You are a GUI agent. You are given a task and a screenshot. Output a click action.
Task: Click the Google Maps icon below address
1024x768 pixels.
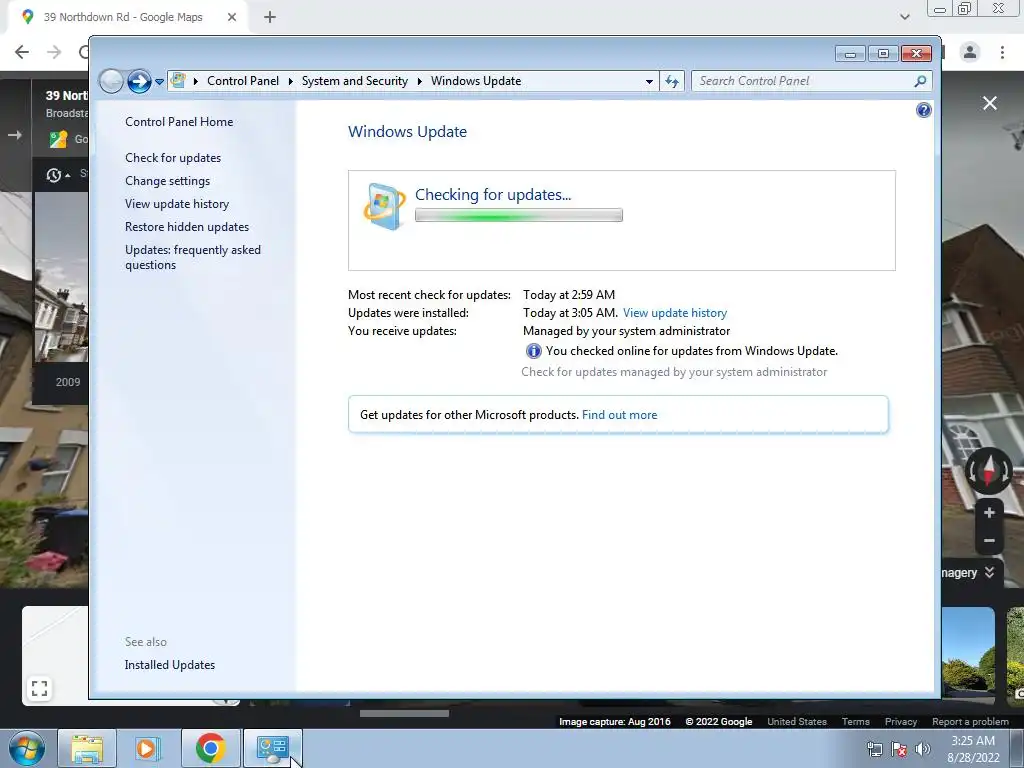58,139
